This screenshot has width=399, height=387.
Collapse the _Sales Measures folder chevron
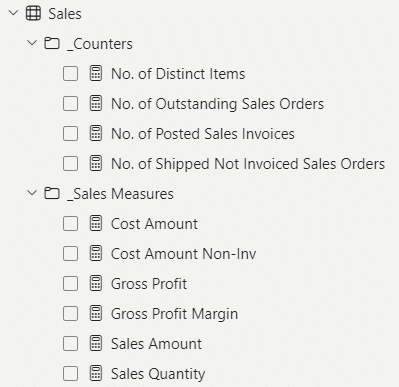point(32,193)
